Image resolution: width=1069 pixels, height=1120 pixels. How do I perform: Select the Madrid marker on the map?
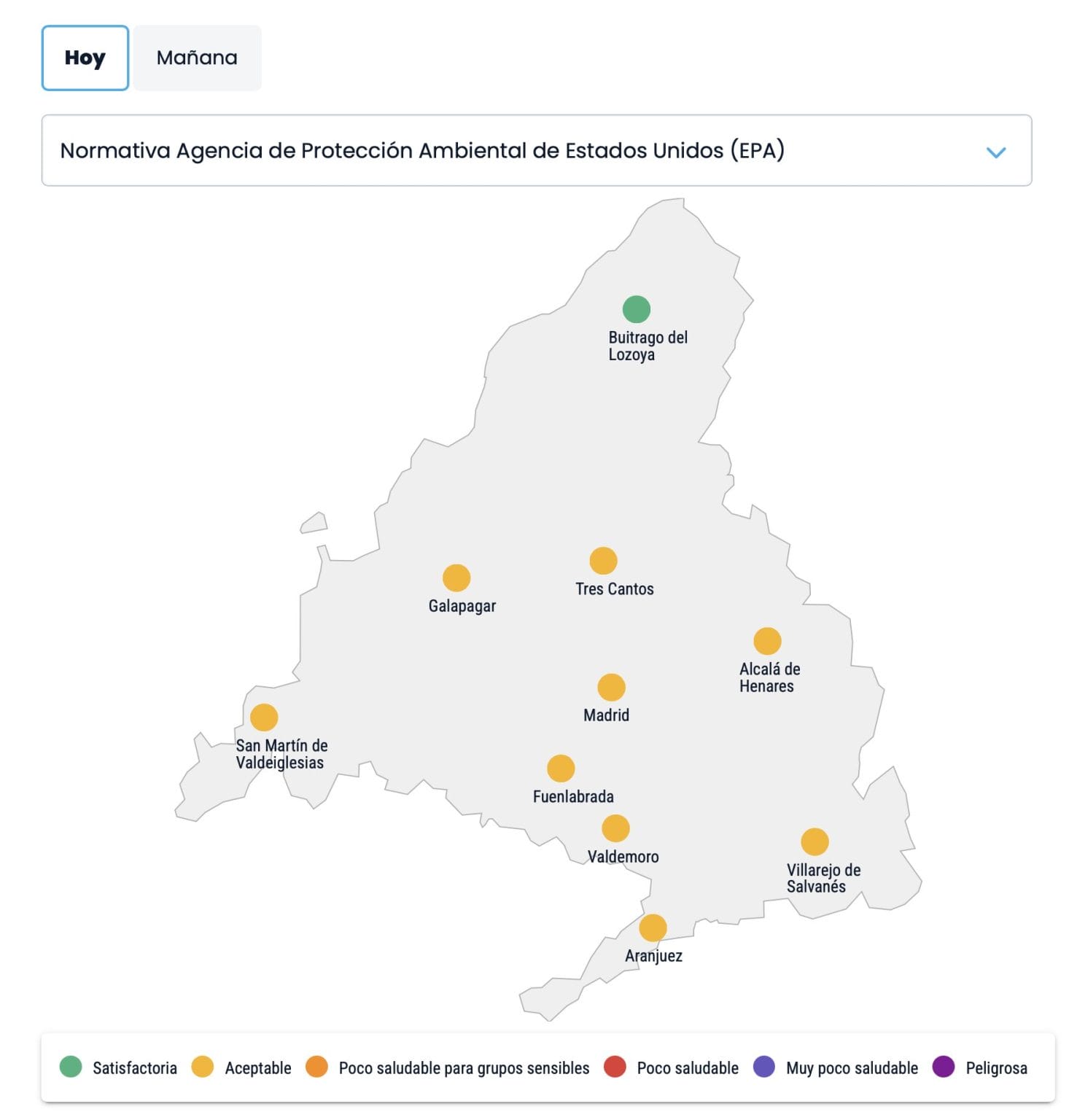pyautogui.click(x=611, y=688)
